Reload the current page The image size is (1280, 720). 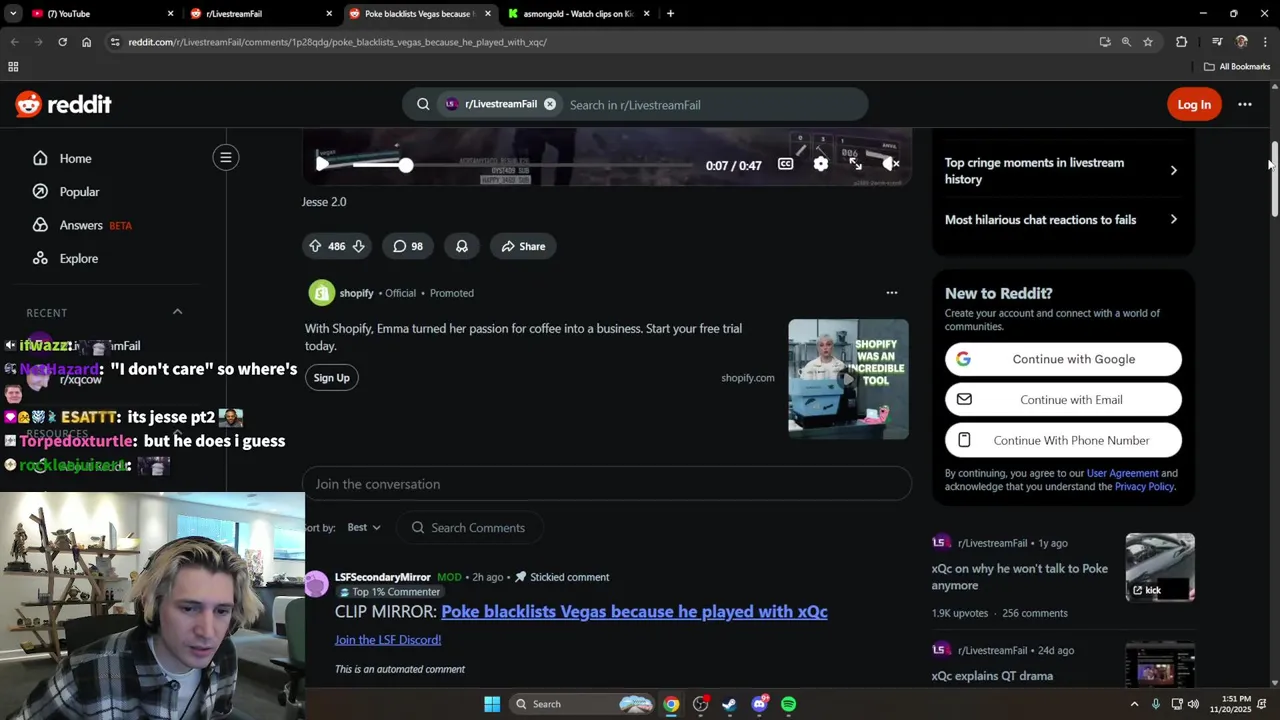62,42
